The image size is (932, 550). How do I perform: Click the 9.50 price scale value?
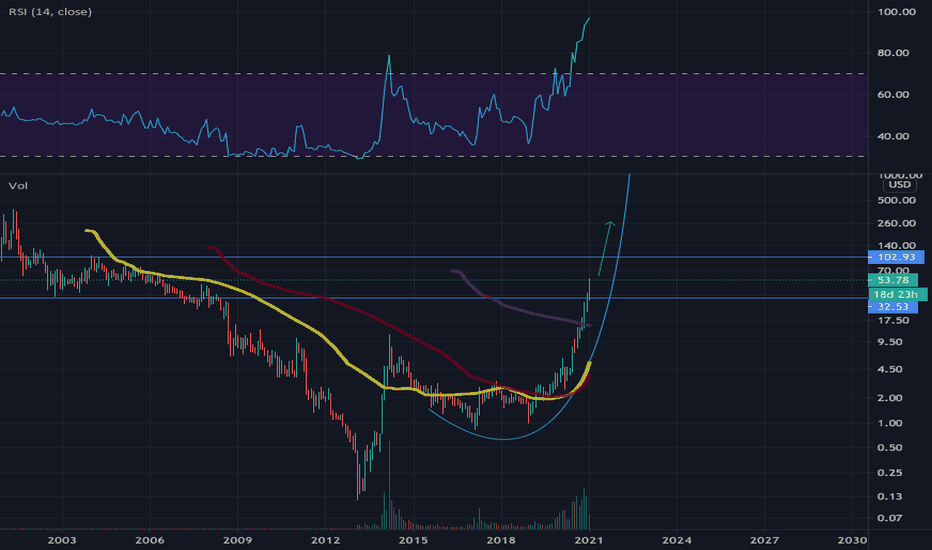click(x=890, y=342)
